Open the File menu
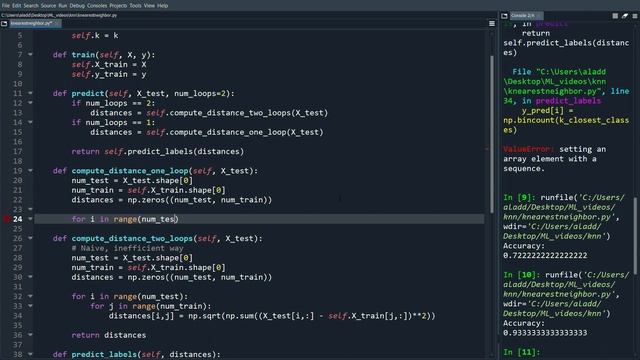640x360 pixels. [5, 6]
